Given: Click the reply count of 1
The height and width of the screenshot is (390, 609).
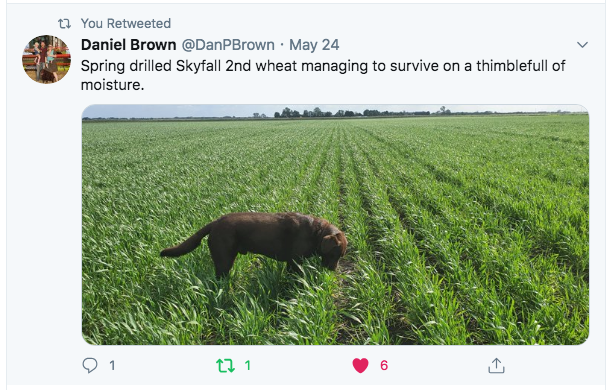Looking at the screenshot, I should (112, 366).
